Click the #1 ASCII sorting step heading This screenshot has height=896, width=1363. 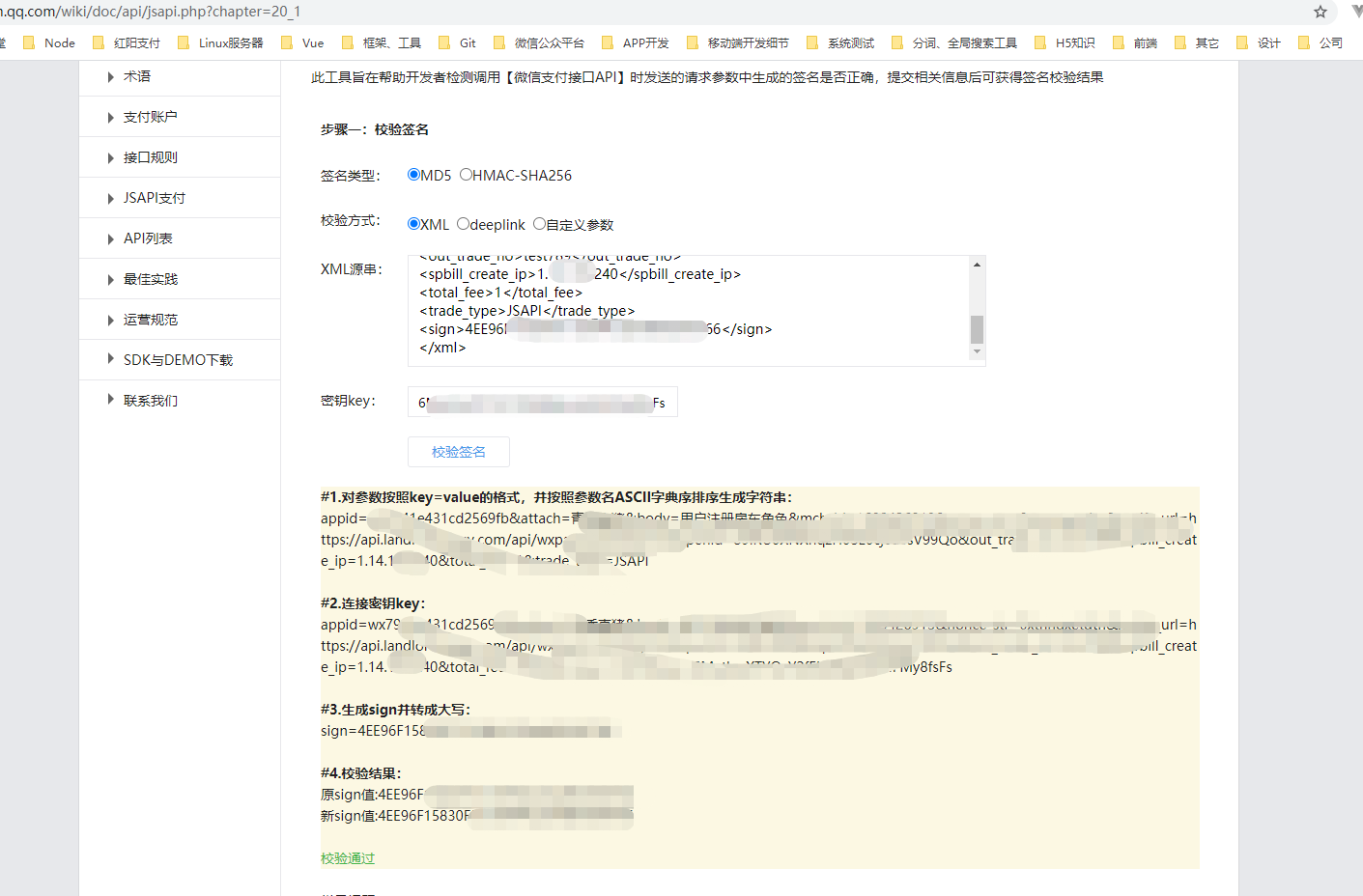coord(556,497)
